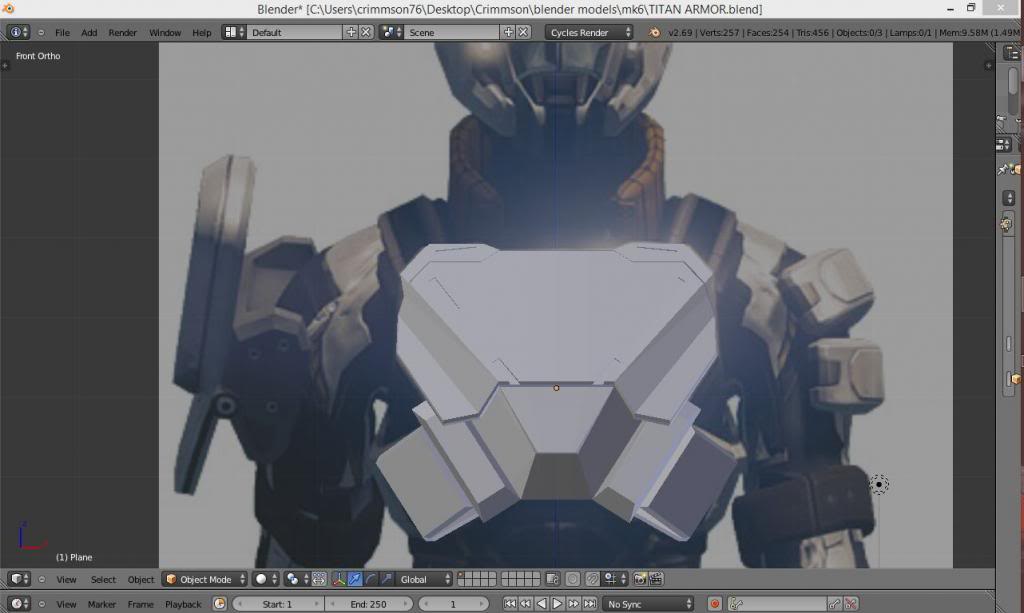Render OpenGL animation of viewport
The image size is (1024, 613).
point(656,579)
